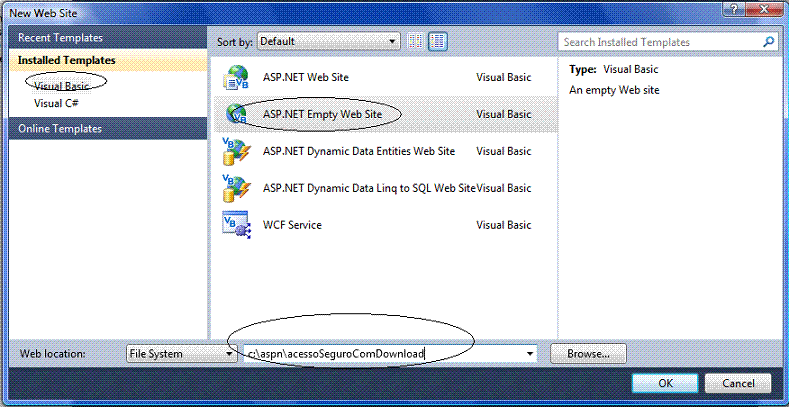789x407 pixels.
Task: Pick the Dynamic Data Linq to SQL icon
Action: point(236,188)
